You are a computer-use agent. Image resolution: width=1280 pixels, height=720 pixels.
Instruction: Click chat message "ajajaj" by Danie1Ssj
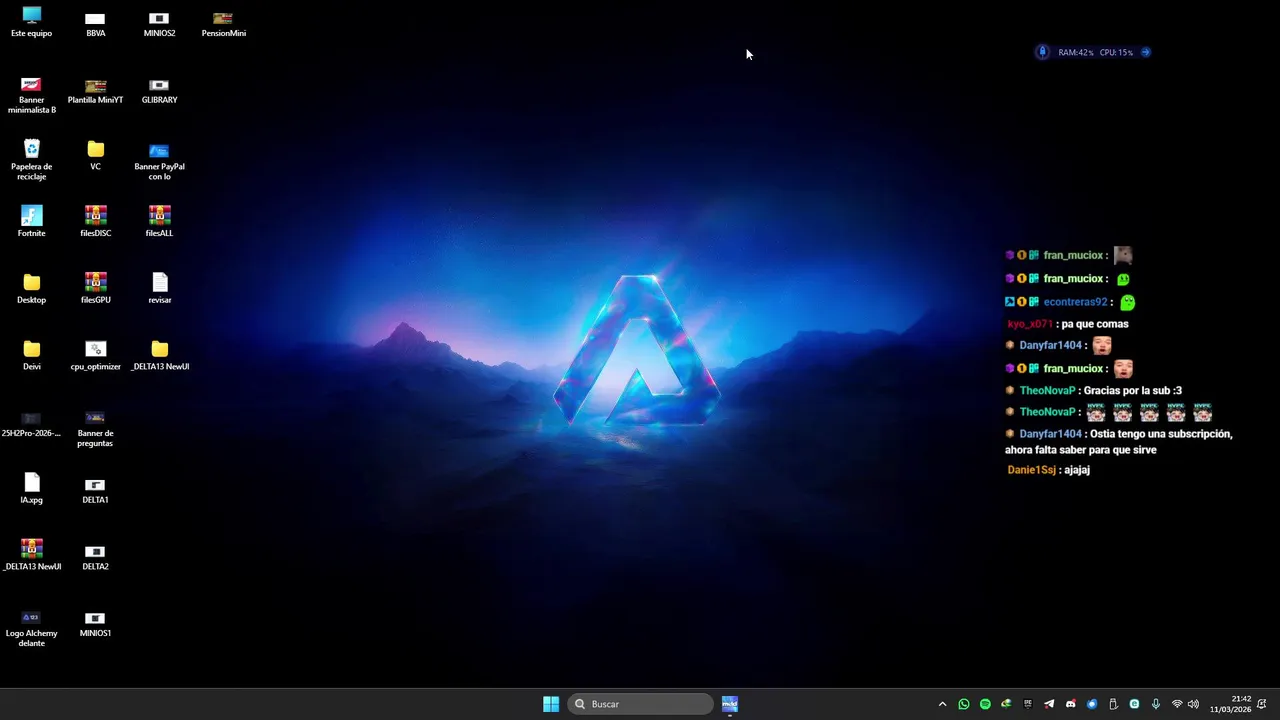(1077, 470)
